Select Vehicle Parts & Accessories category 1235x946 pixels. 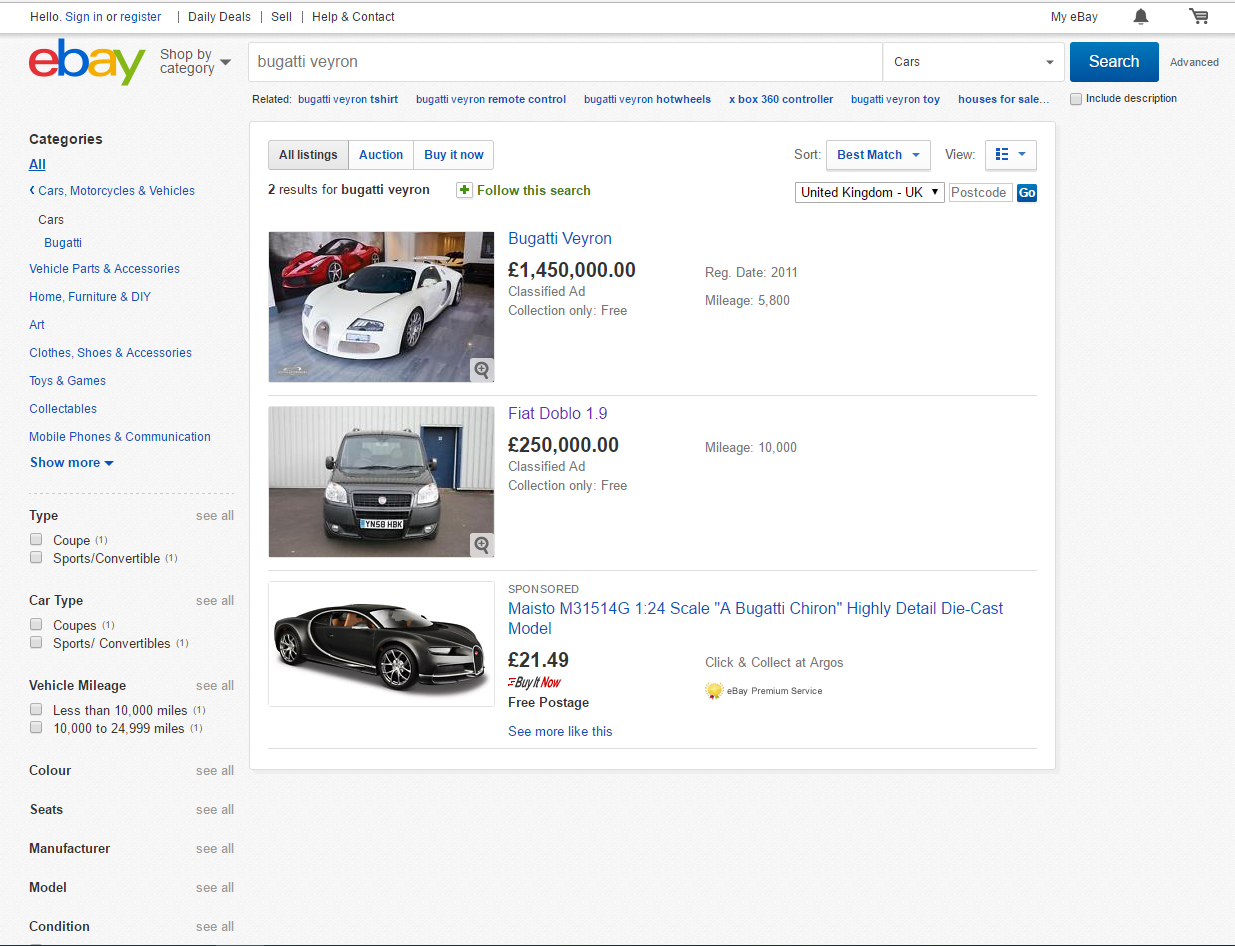tap(105, 268)
